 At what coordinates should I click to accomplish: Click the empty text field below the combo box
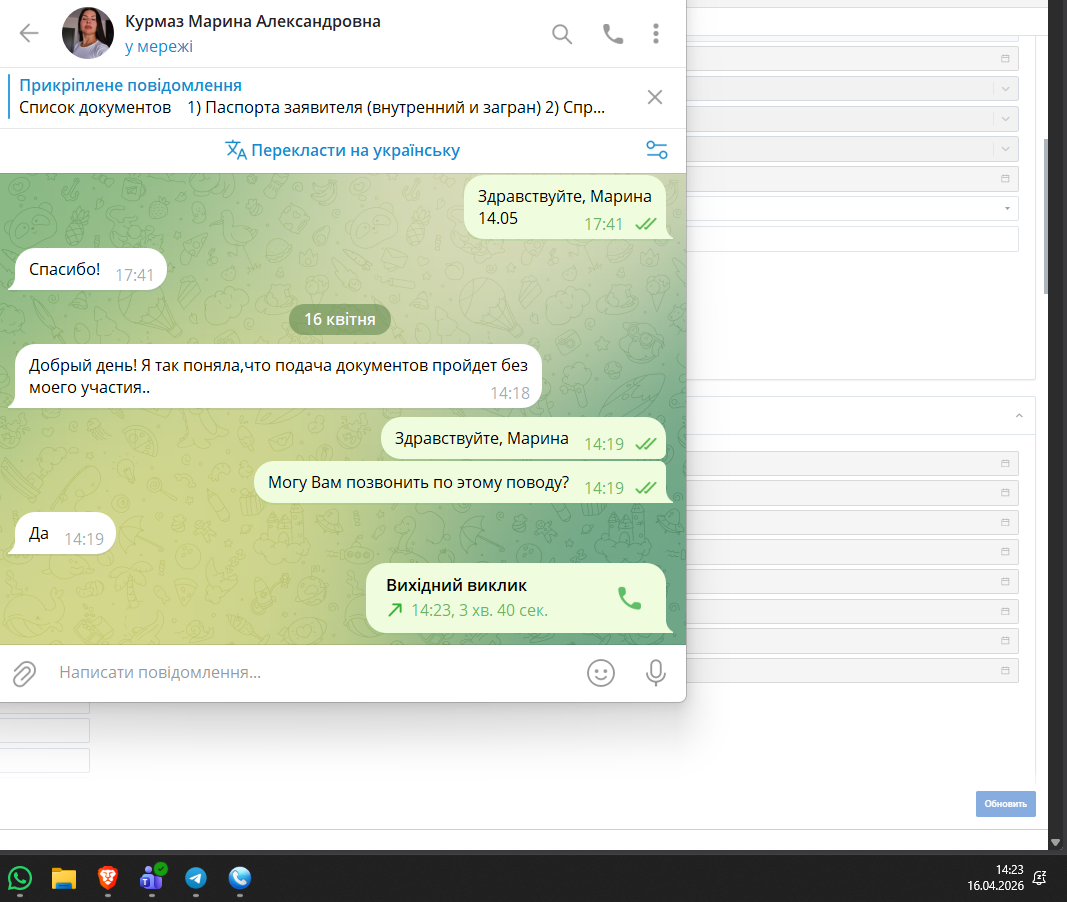tap(853, 239)
